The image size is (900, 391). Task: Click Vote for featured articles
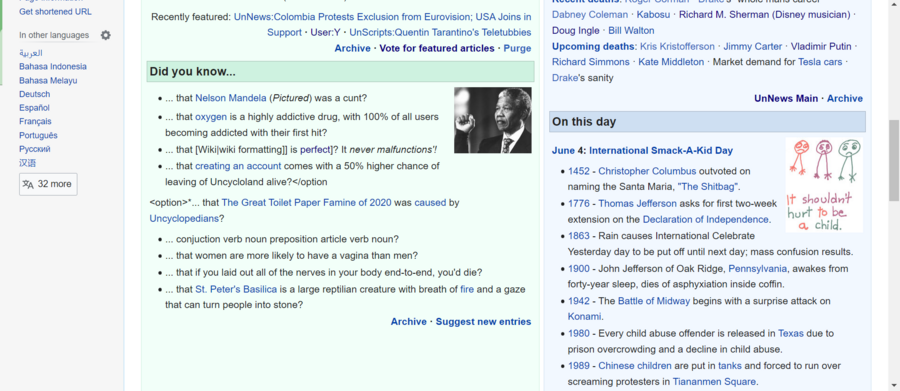(x=437, y=48)
